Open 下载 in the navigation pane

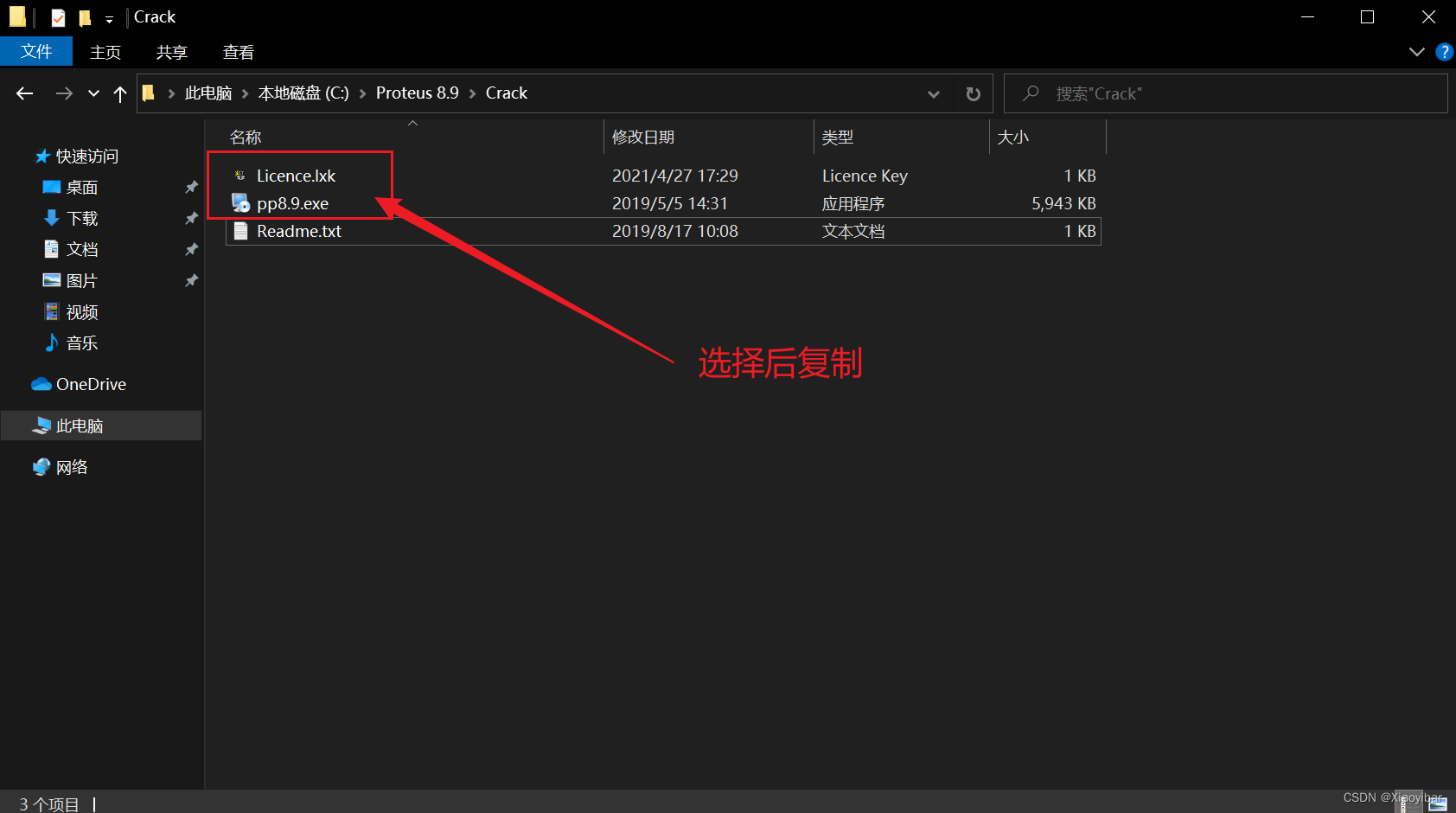82,219
